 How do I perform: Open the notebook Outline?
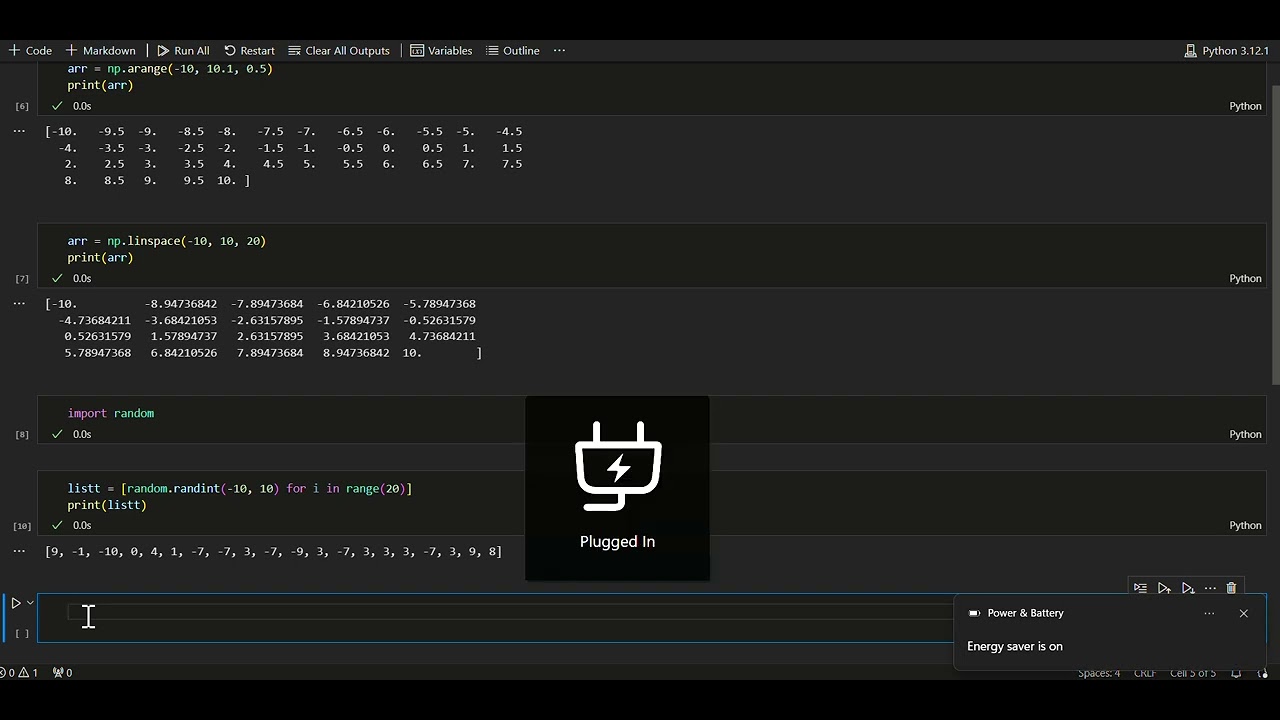coord(513,50)
